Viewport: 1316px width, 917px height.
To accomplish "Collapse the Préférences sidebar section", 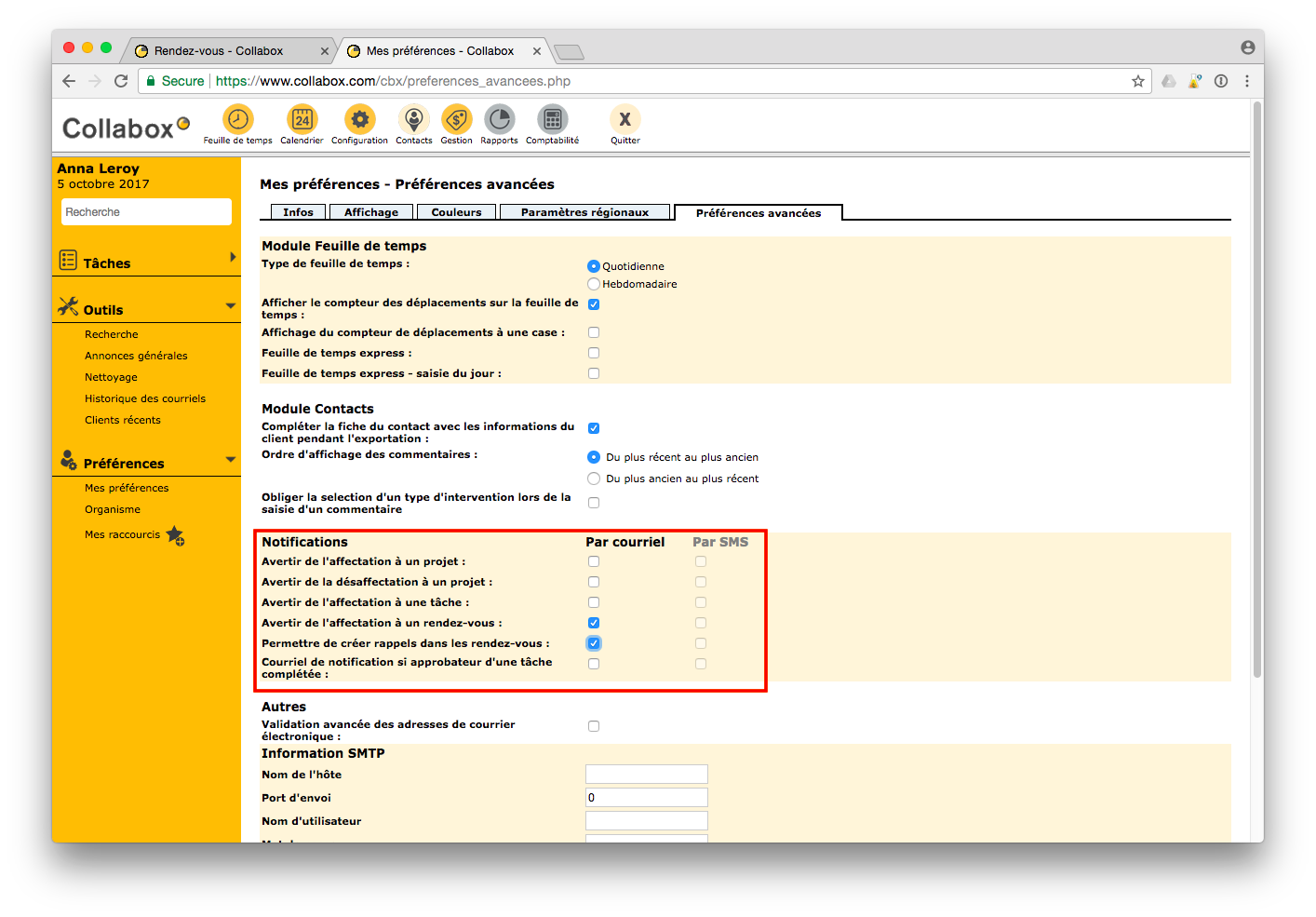I will [x=231, y=459].
